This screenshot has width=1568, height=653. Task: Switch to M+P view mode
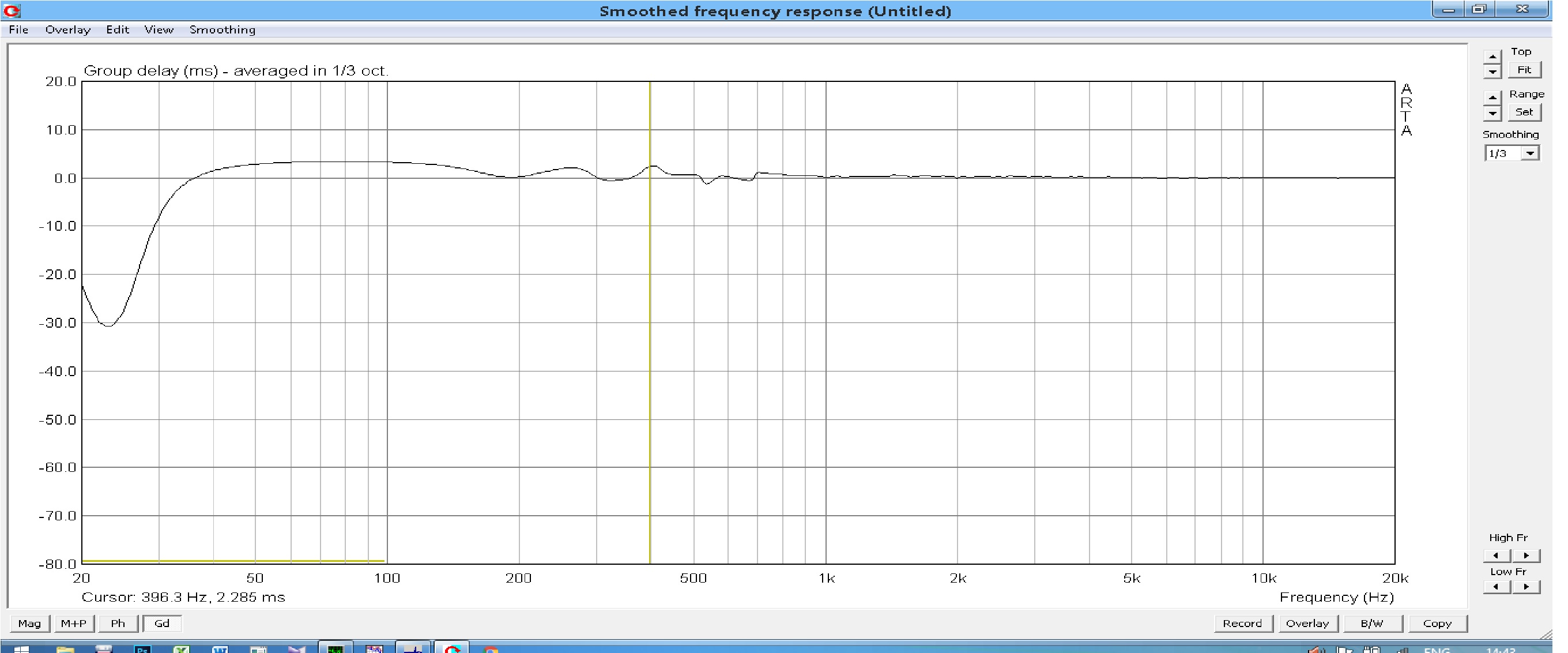[x=74, y=623]
